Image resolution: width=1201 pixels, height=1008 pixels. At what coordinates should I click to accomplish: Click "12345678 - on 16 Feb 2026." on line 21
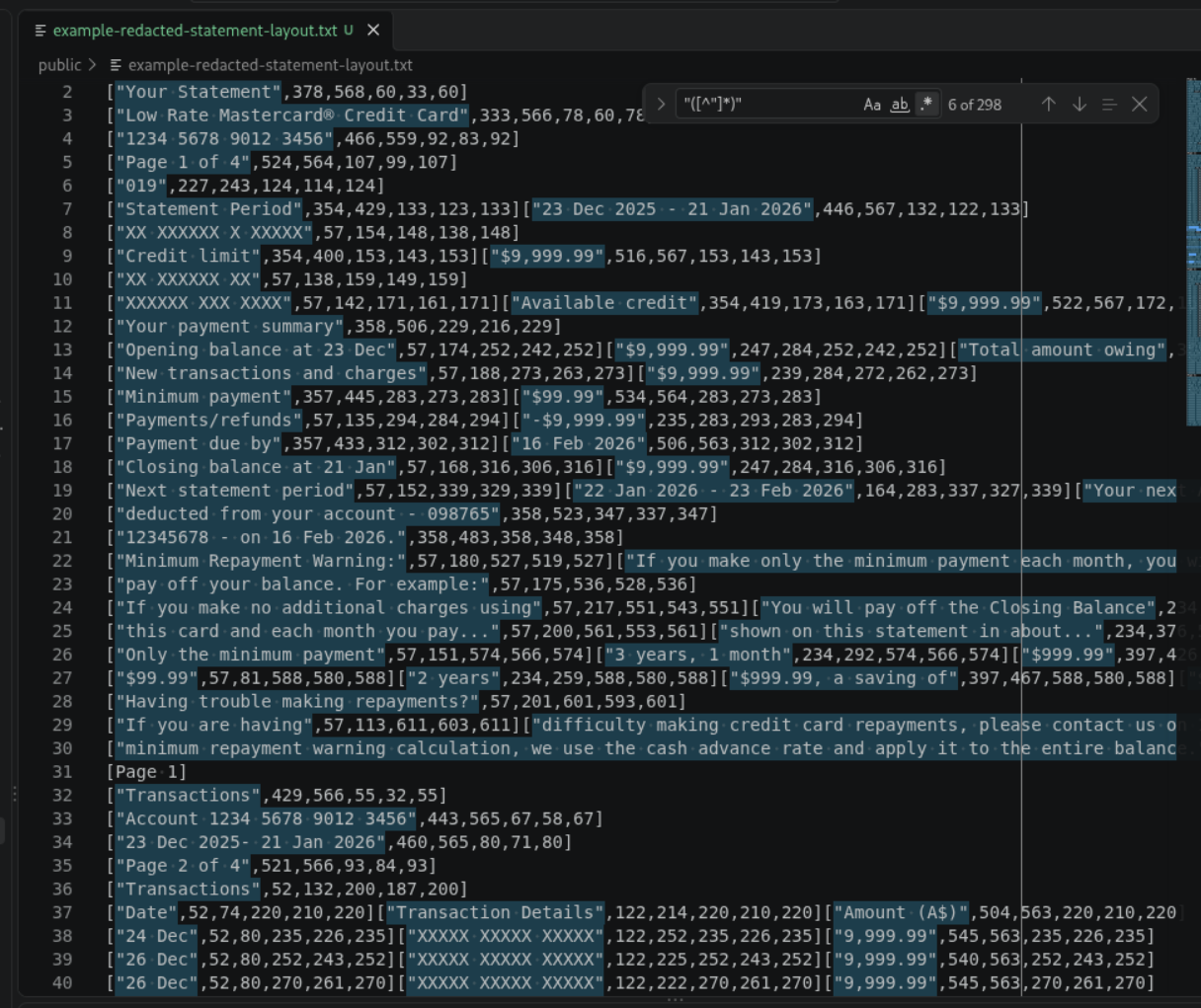tap(262, 538)
